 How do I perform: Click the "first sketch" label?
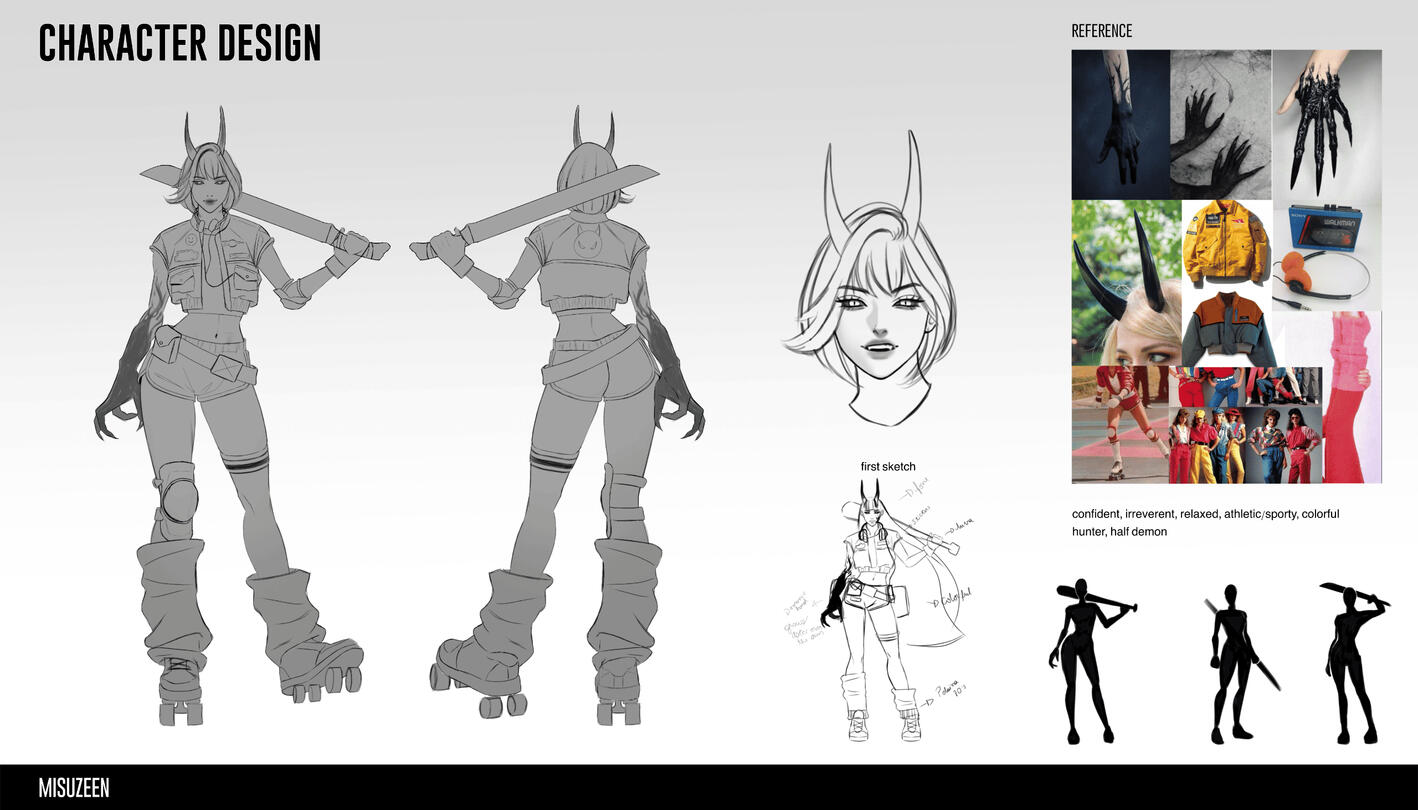point(887,467)
